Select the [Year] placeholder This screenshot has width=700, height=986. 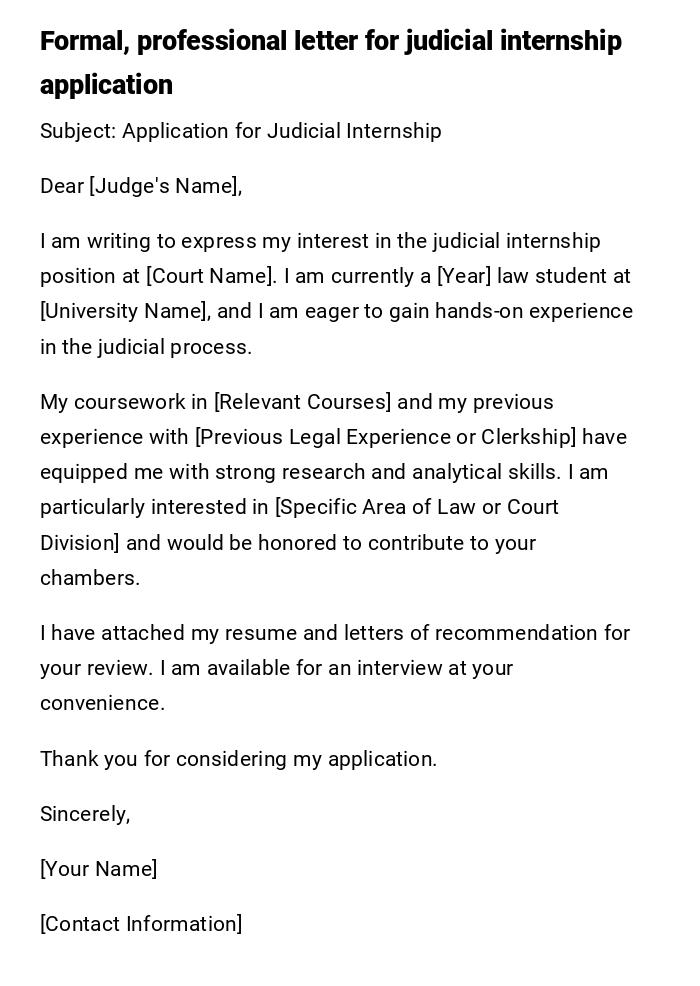pyautogui.click(x=464, y=276)
